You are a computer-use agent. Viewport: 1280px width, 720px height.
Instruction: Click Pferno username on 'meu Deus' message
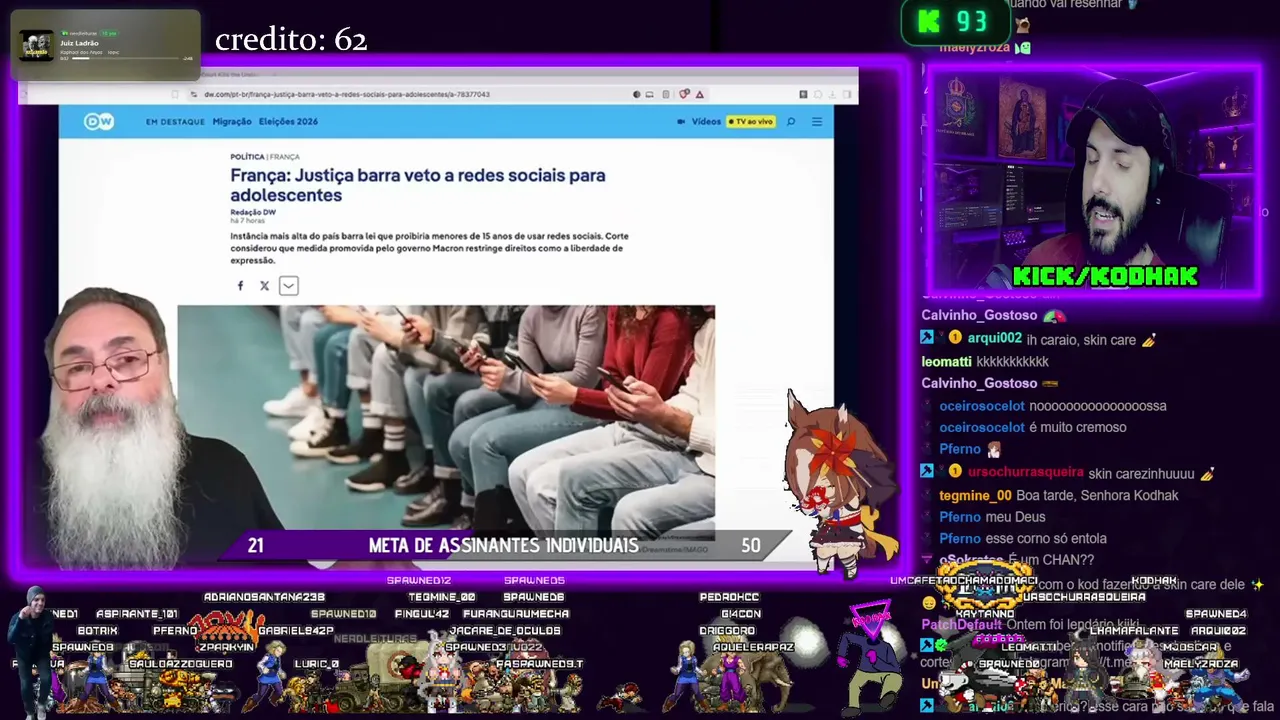tap(960, 517)
